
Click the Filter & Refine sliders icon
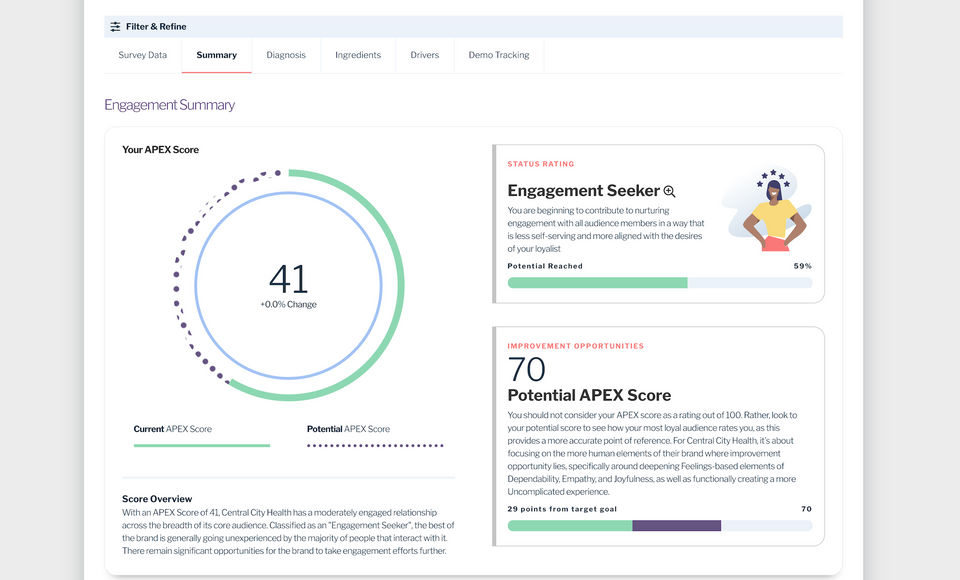pyautogui.click(x=116, y=27)
